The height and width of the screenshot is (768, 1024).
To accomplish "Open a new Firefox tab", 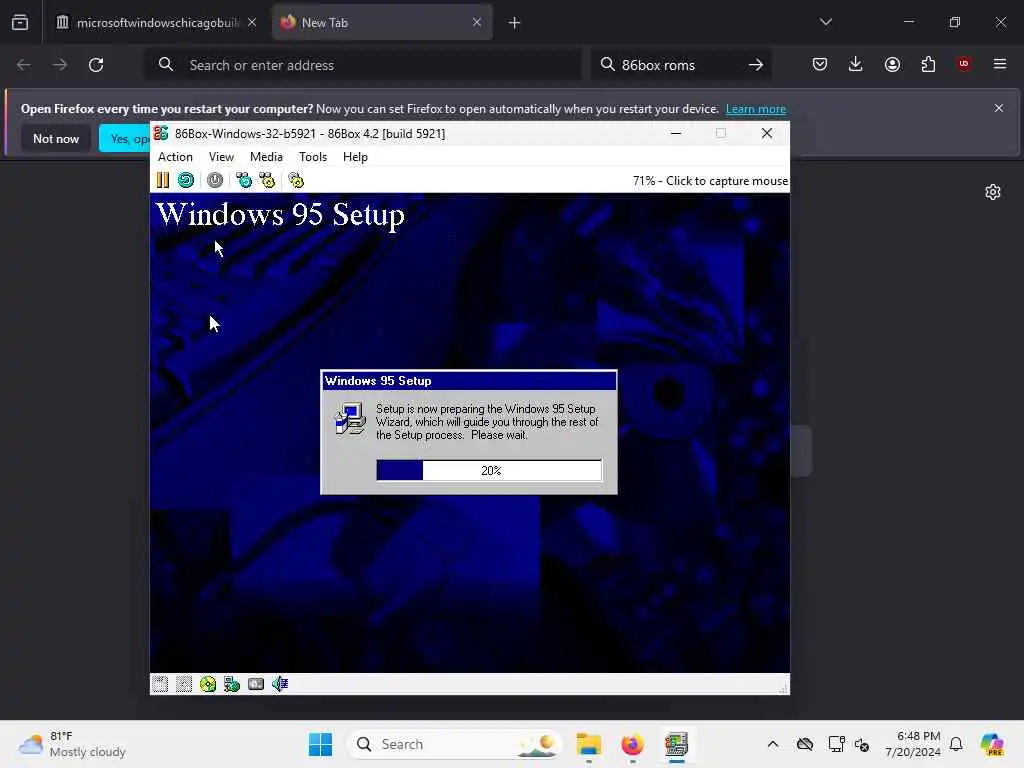I will tap(515, 23).
